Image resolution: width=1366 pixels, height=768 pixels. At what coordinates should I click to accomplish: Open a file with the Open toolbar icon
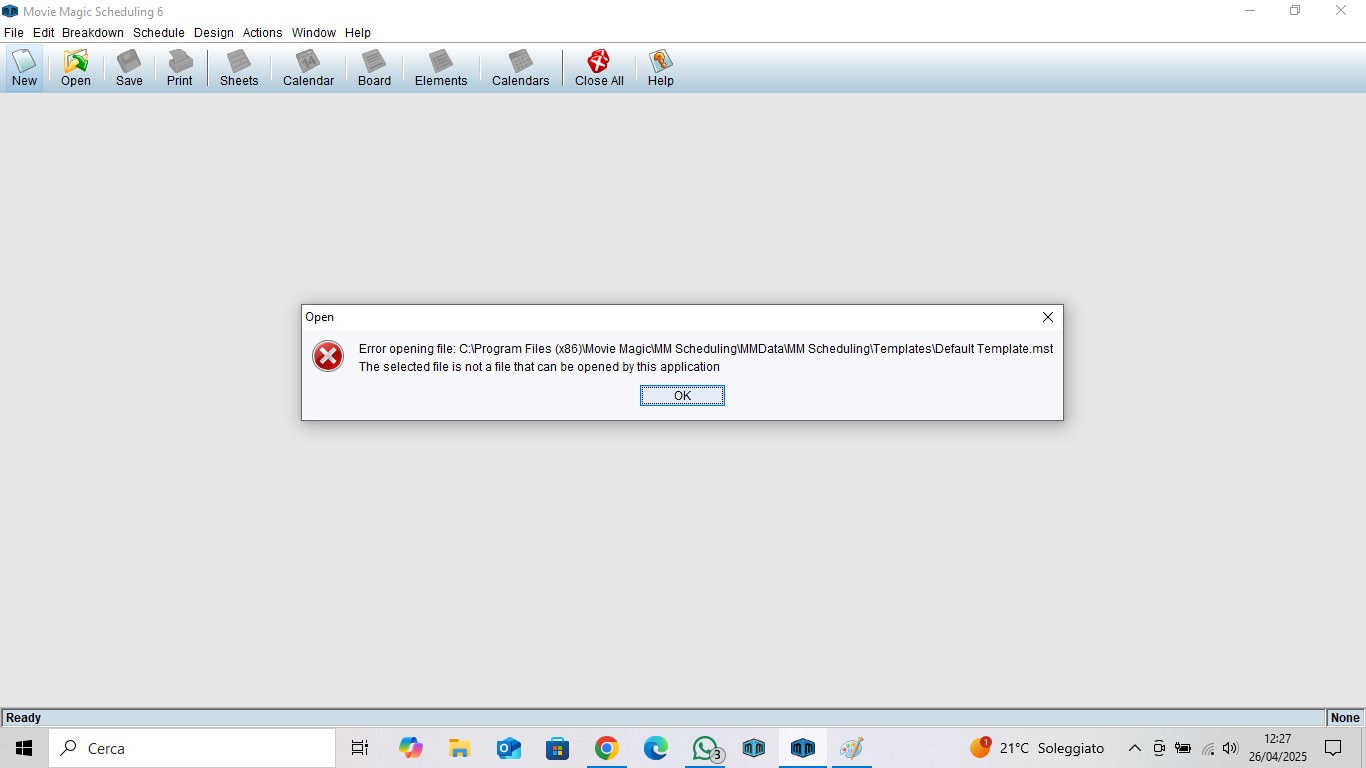[76, 68]
